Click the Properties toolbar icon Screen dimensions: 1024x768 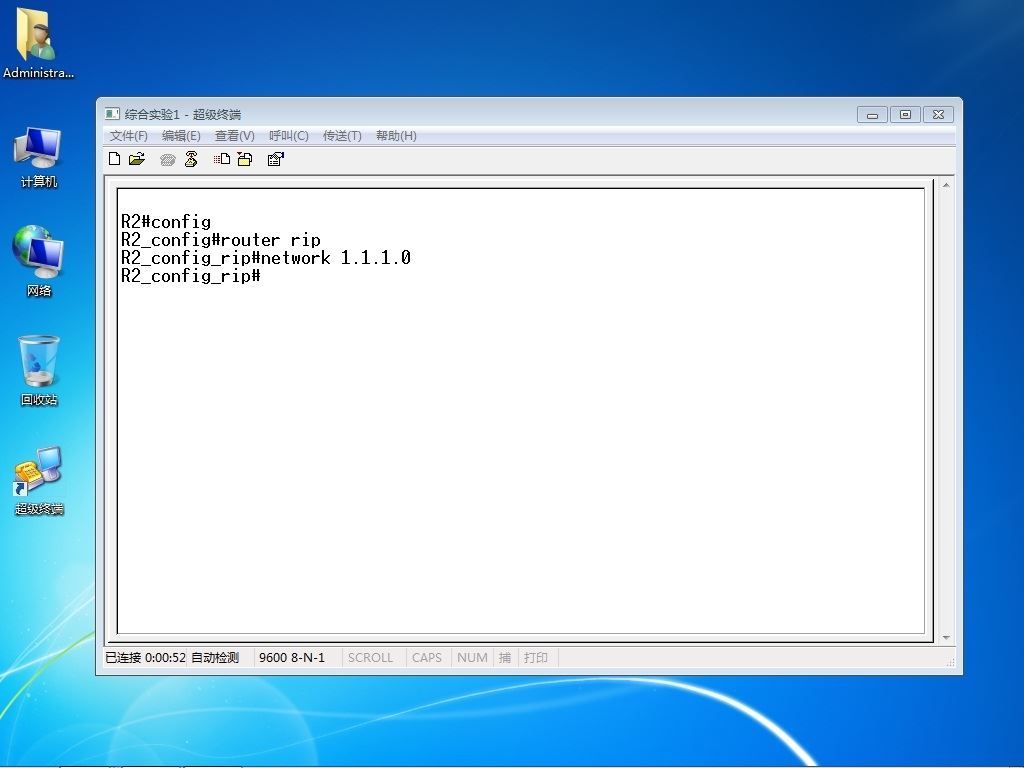point(276,159)
